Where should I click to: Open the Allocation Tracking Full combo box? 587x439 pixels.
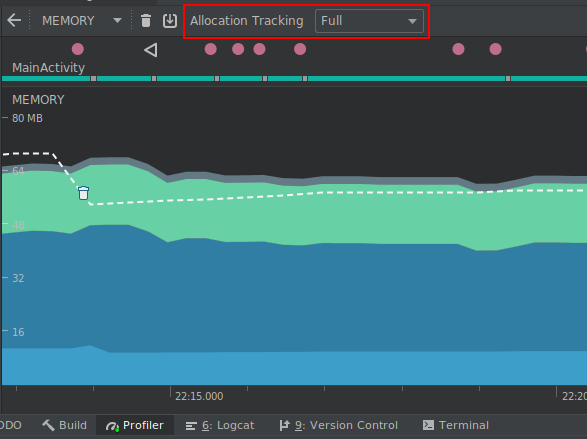pos(369,21)
